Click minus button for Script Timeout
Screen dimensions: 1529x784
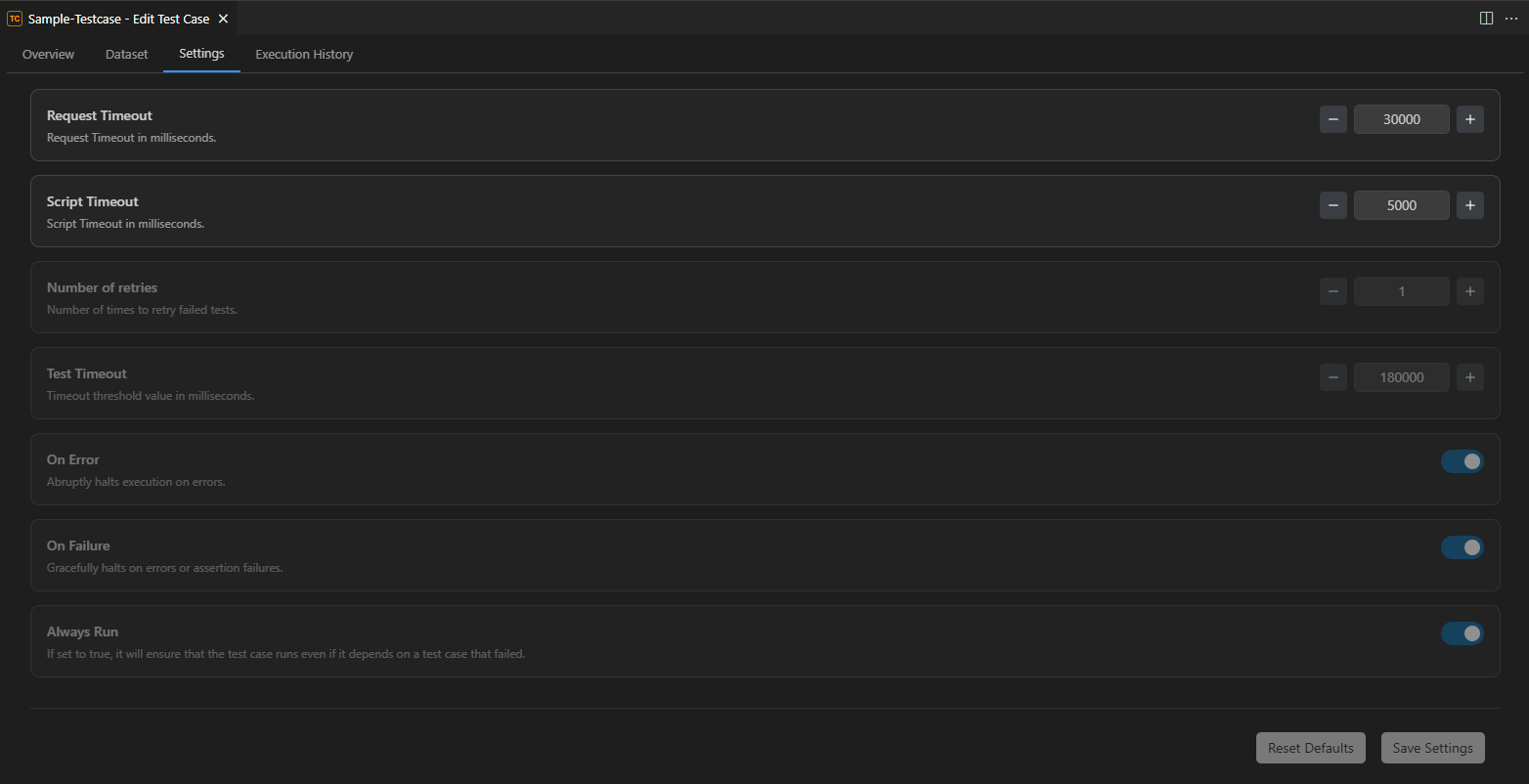1332,205
